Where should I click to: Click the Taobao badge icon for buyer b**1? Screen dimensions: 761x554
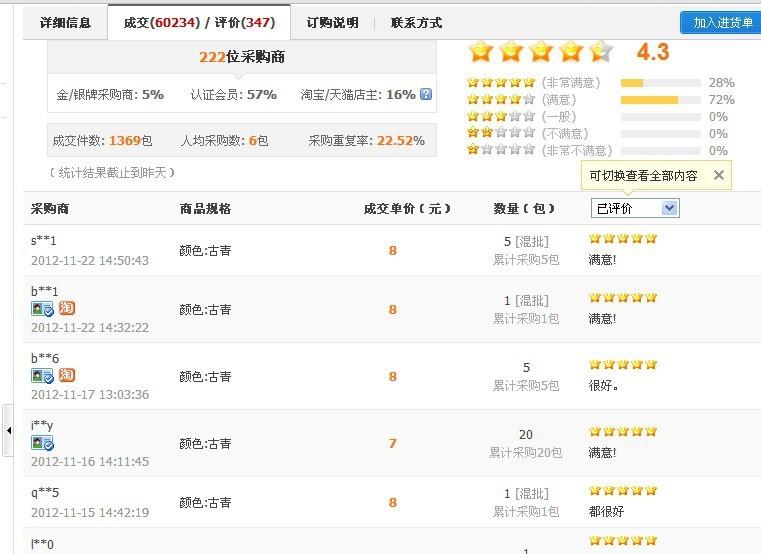click(x=67, y=309)
